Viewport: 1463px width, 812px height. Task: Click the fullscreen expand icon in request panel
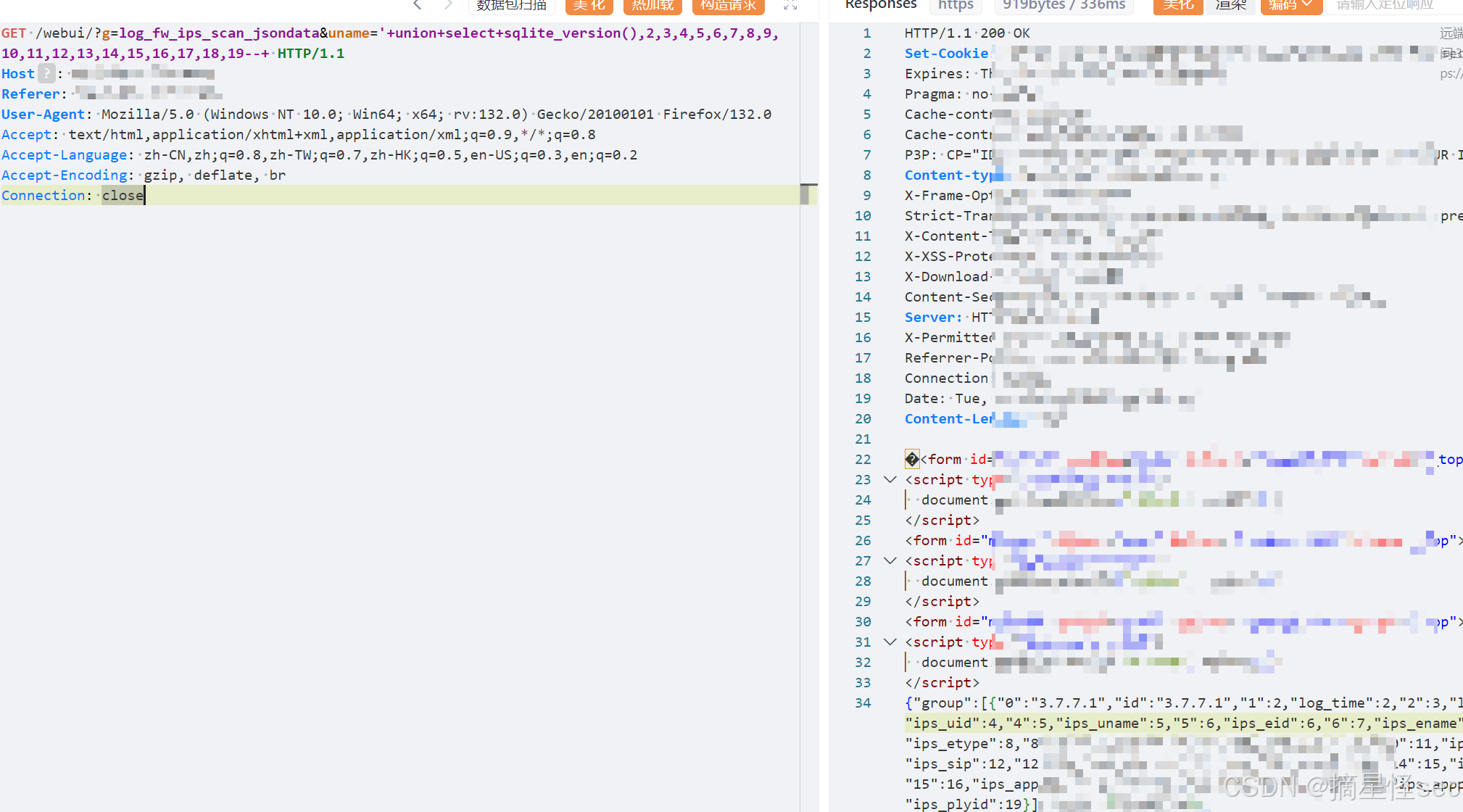point(790,5)
